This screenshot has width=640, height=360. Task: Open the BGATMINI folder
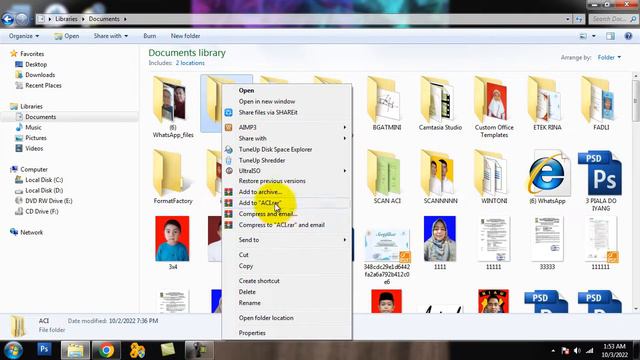tap(387, 104)
